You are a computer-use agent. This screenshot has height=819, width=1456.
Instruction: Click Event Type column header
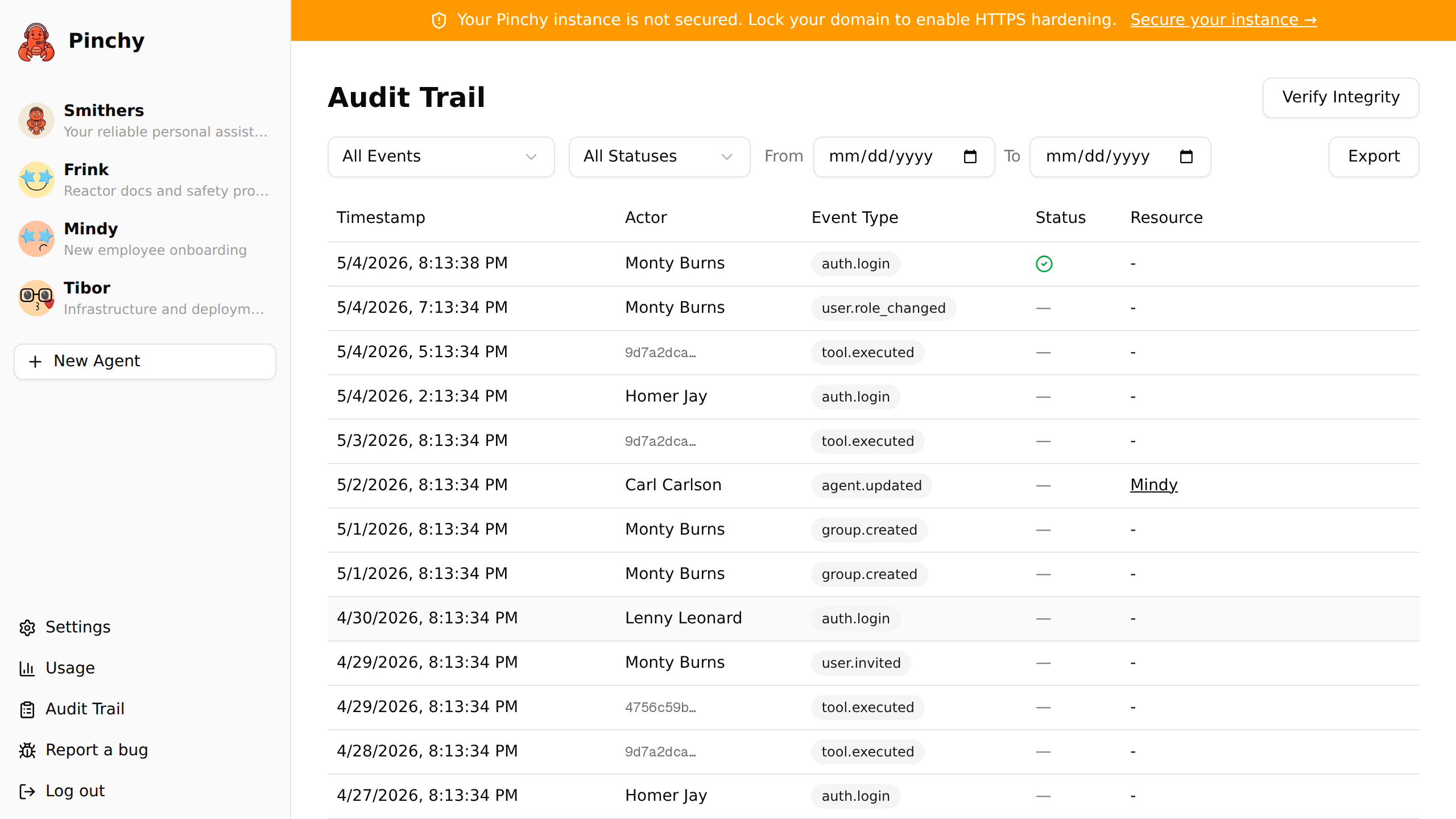pos(855,217)
